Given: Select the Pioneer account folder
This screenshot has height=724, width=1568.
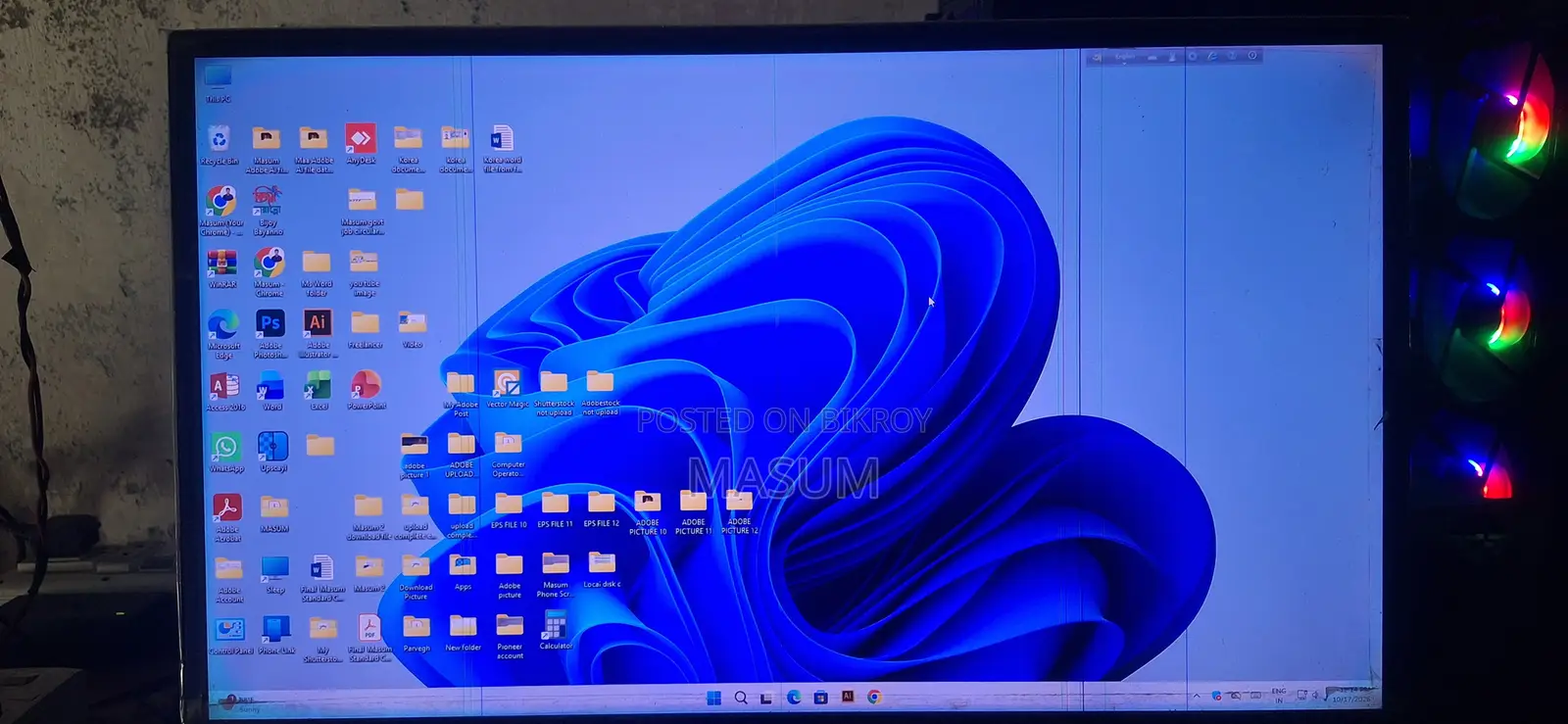Looking at the screenshot, I should 510,637.
